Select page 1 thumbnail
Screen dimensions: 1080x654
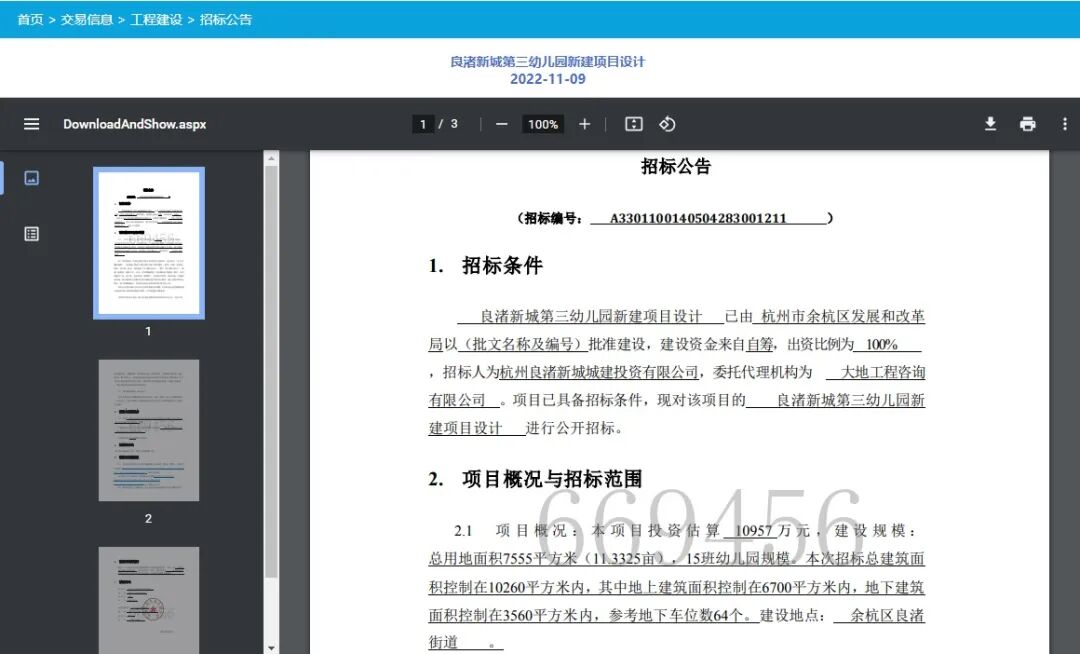click(x=149, y=243)
